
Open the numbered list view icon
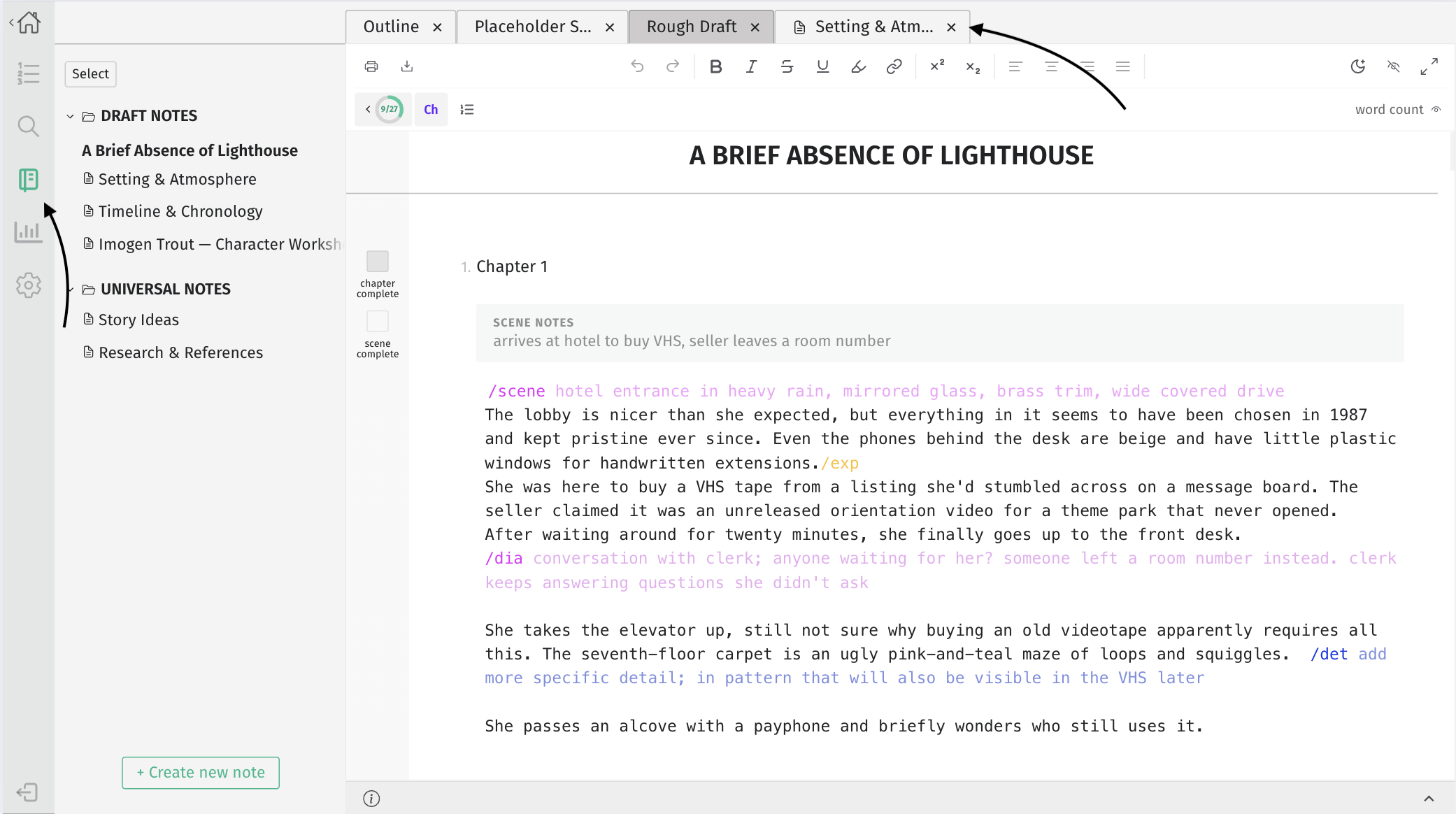[466, 109]
